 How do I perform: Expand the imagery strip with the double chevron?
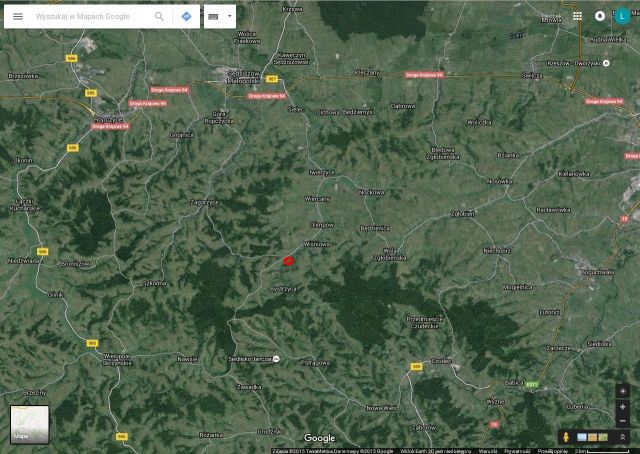click(622, 437)
